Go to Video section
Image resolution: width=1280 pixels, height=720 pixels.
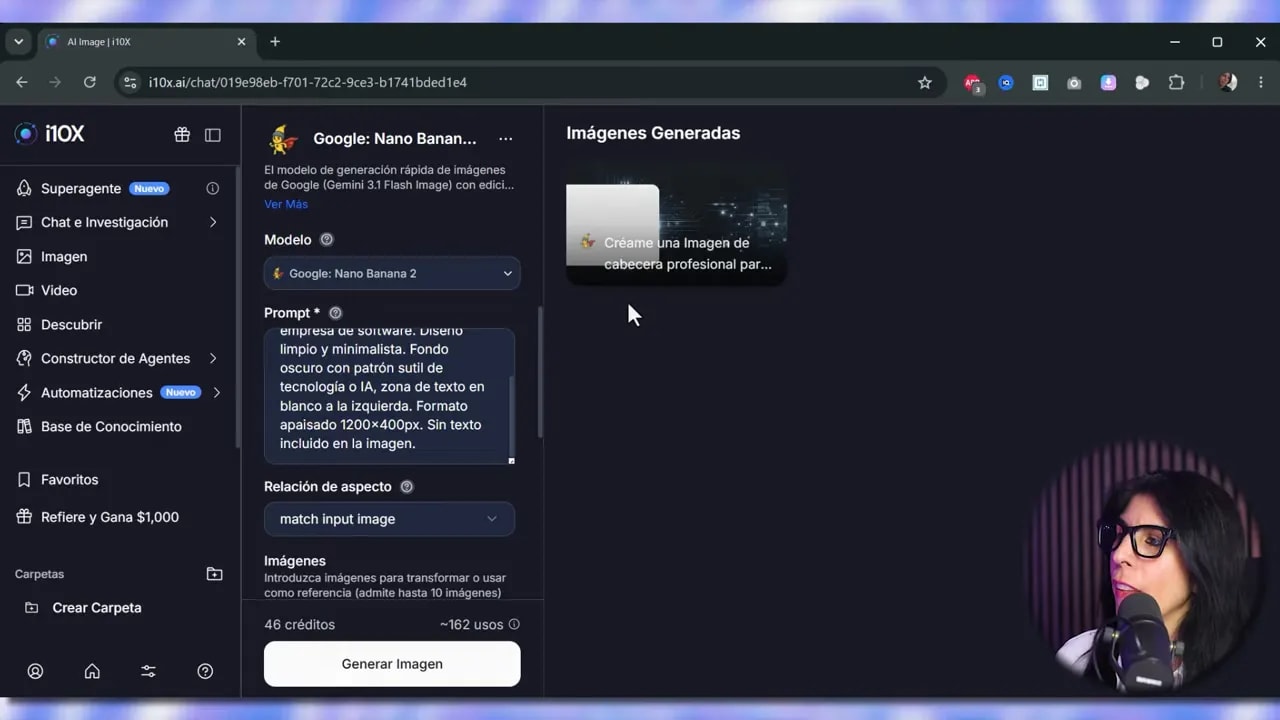pyautogui.click(x=59, y=290)
